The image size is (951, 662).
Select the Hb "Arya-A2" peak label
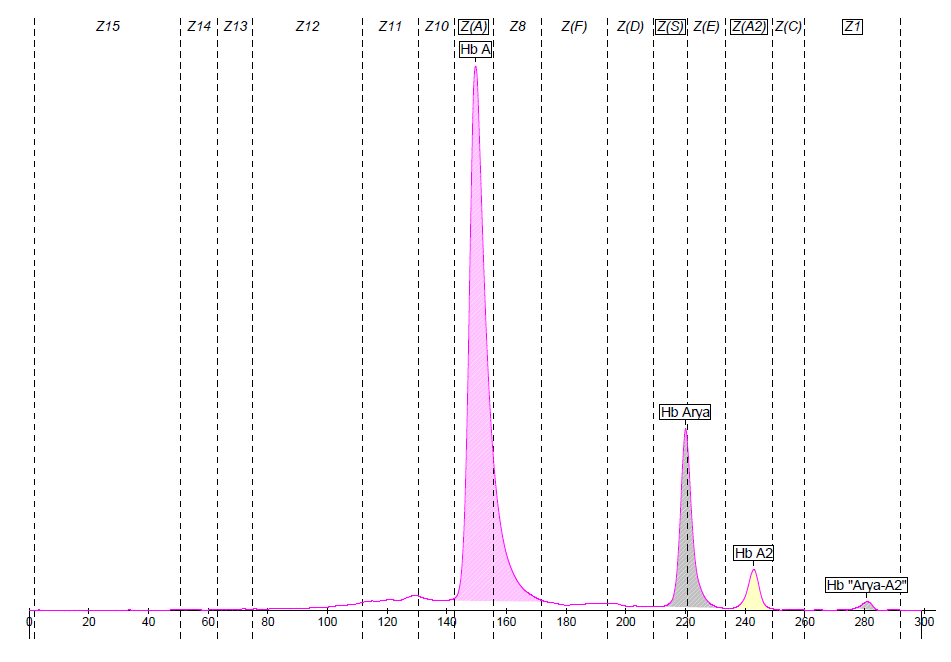pyautogui.click(x=866, y=585)
